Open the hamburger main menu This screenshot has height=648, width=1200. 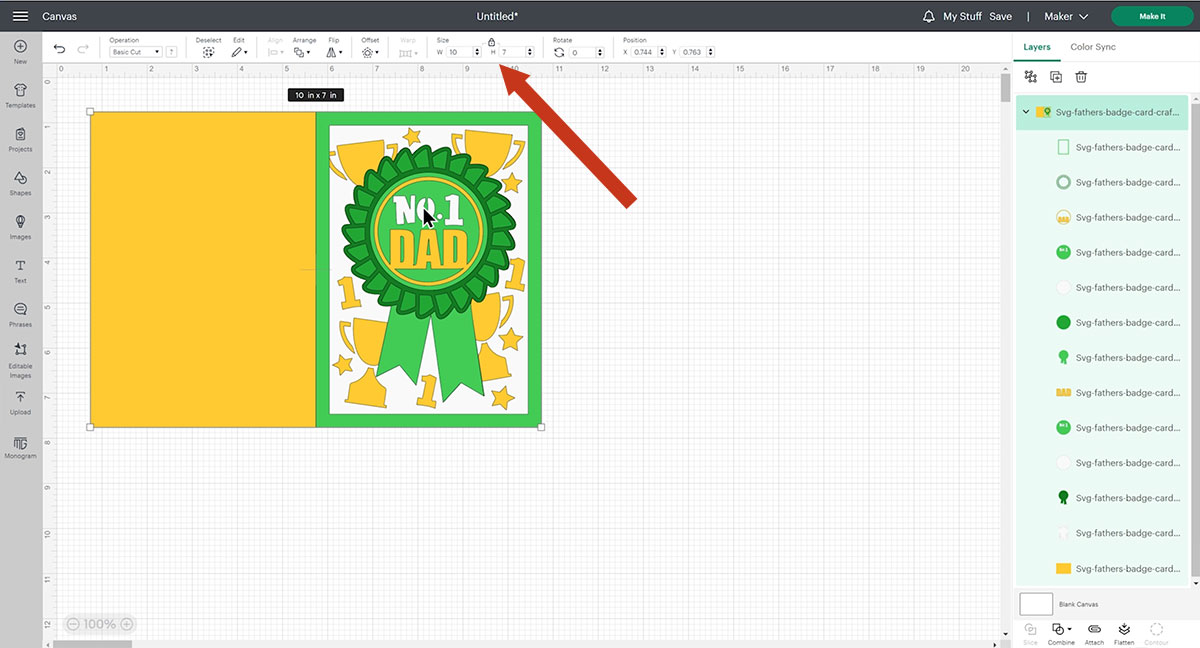(x=20, y=17)
